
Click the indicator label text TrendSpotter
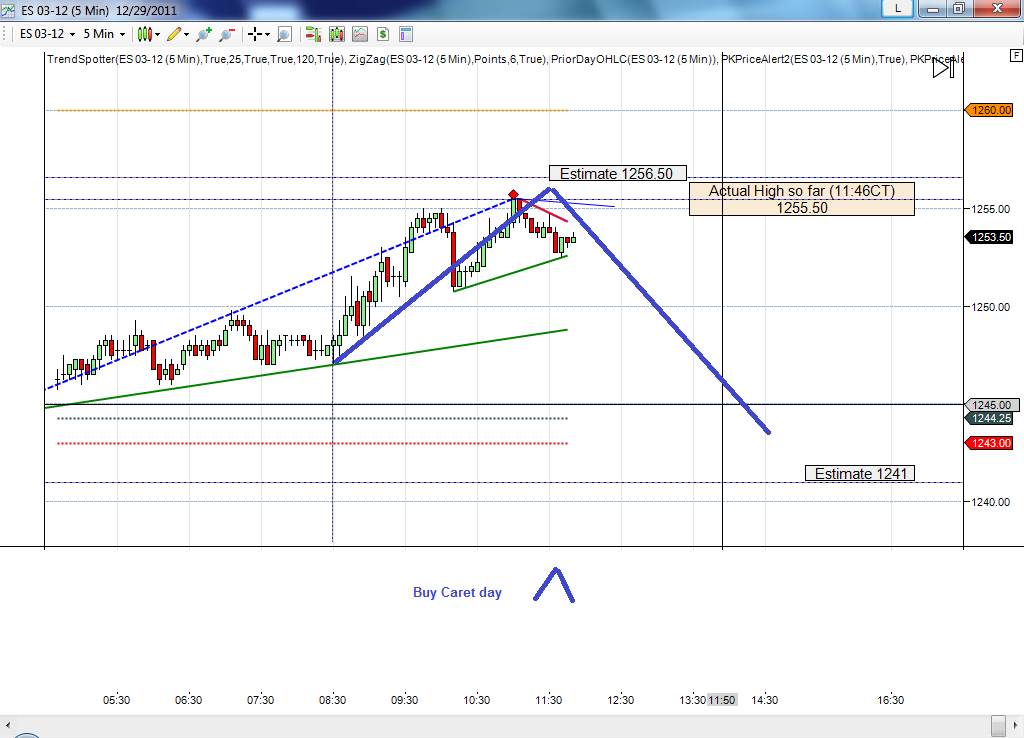tap(81, 59)
